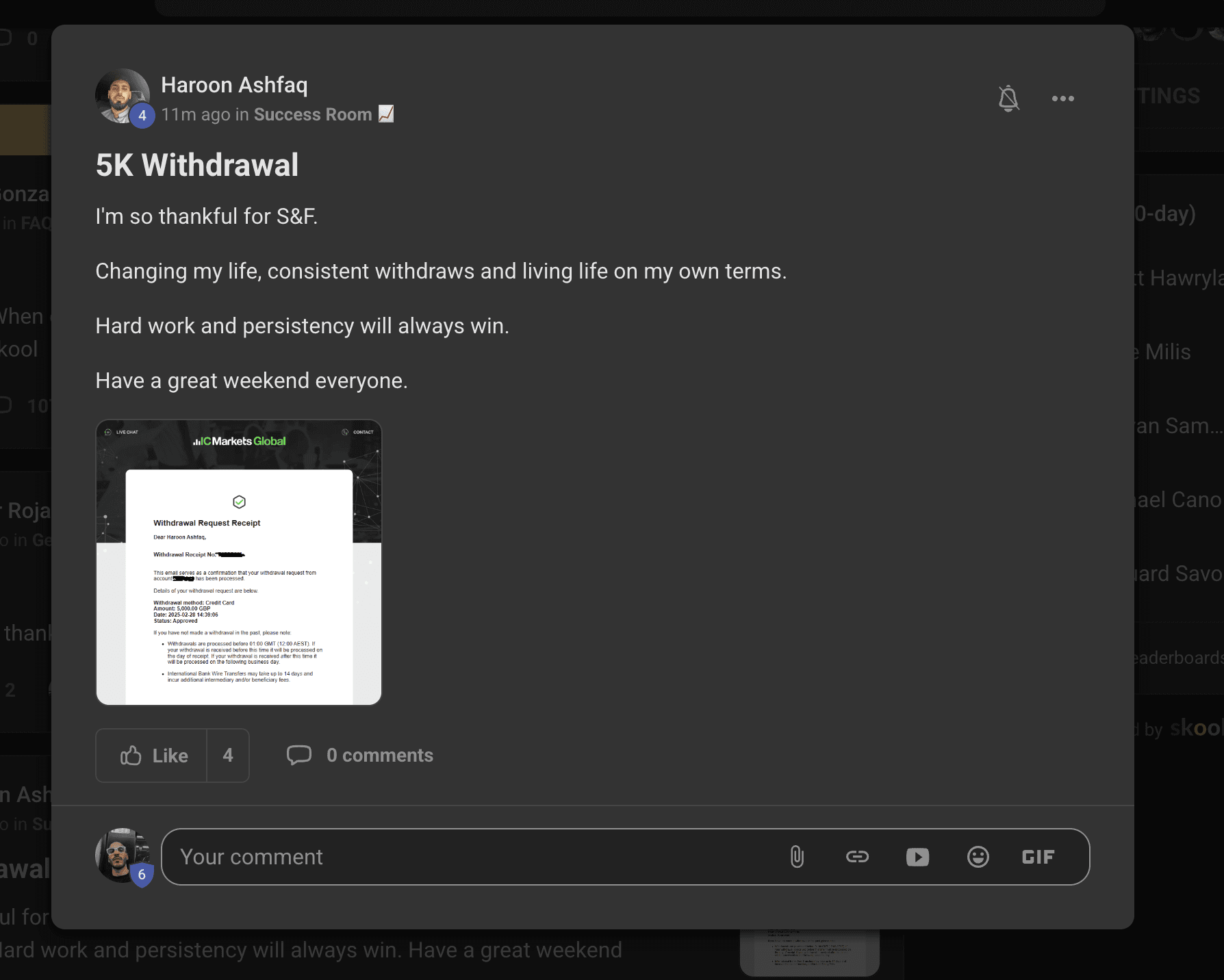Viewport: 1224px width, 980px height.
Task: Insert a link with the link icon
Action: pyautogui.click(x=857, y=857)
